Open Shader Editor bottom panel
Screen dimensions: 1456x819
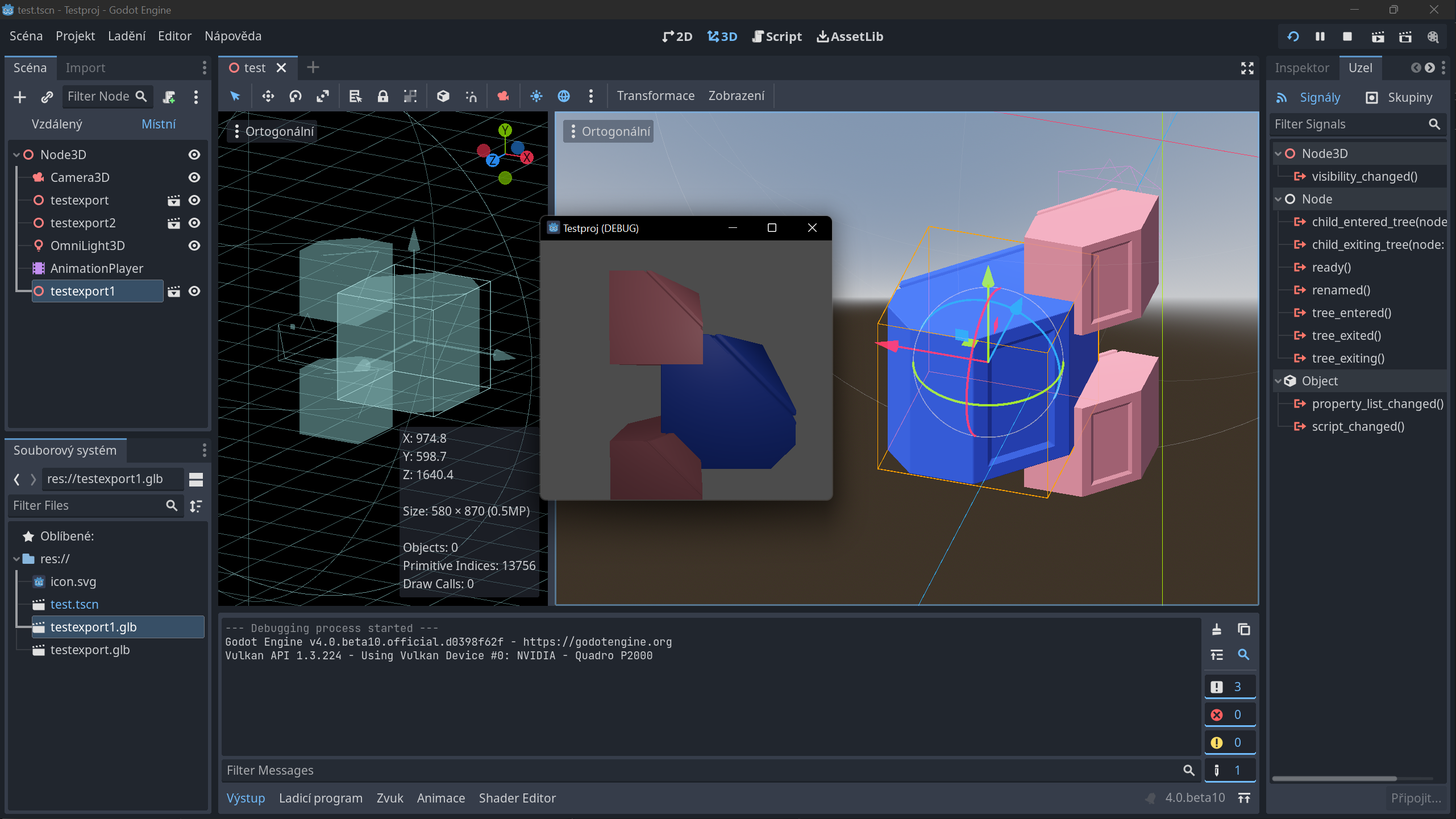click(x=517, y=799)
